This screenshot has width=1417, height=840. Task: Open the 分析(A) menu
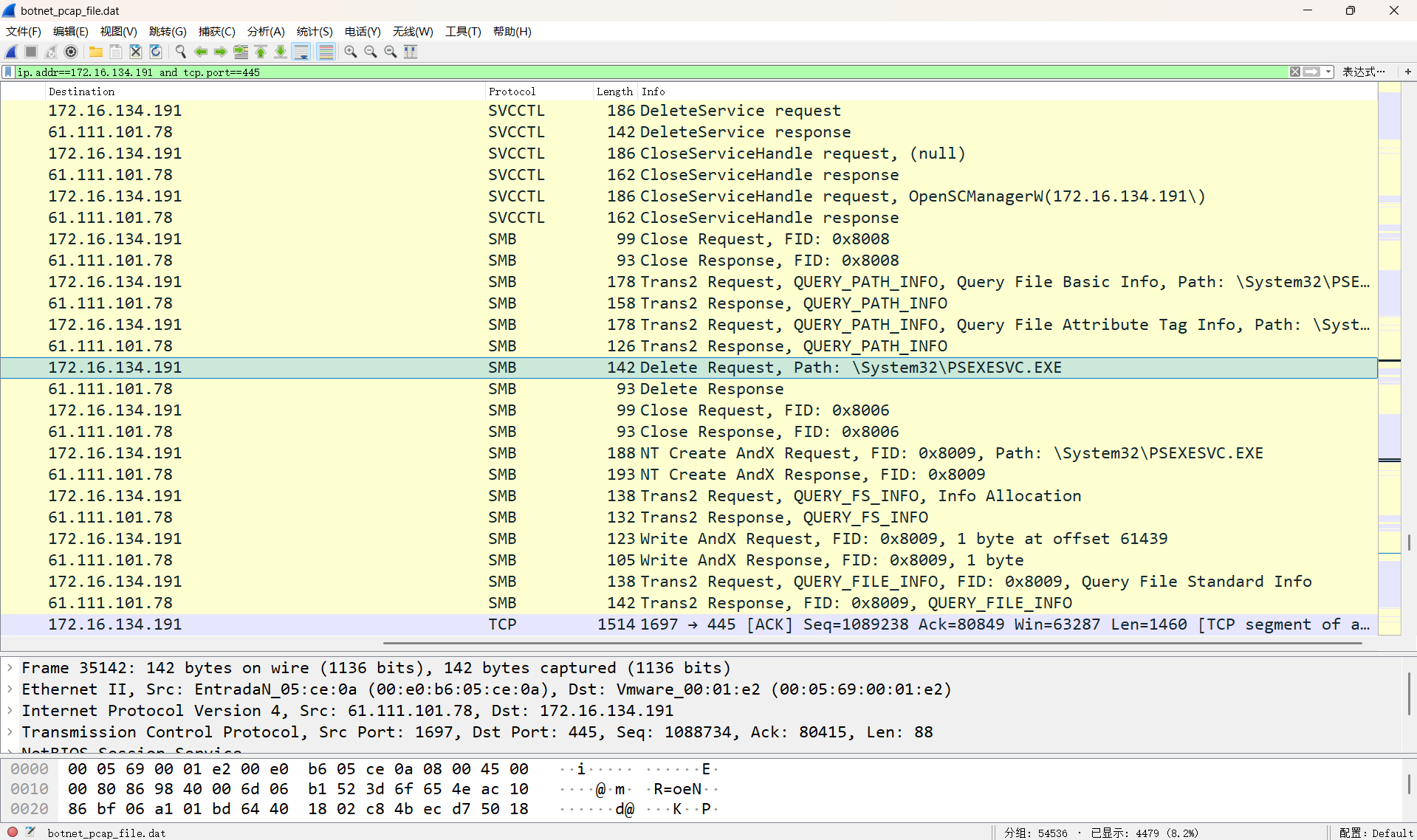266,32
